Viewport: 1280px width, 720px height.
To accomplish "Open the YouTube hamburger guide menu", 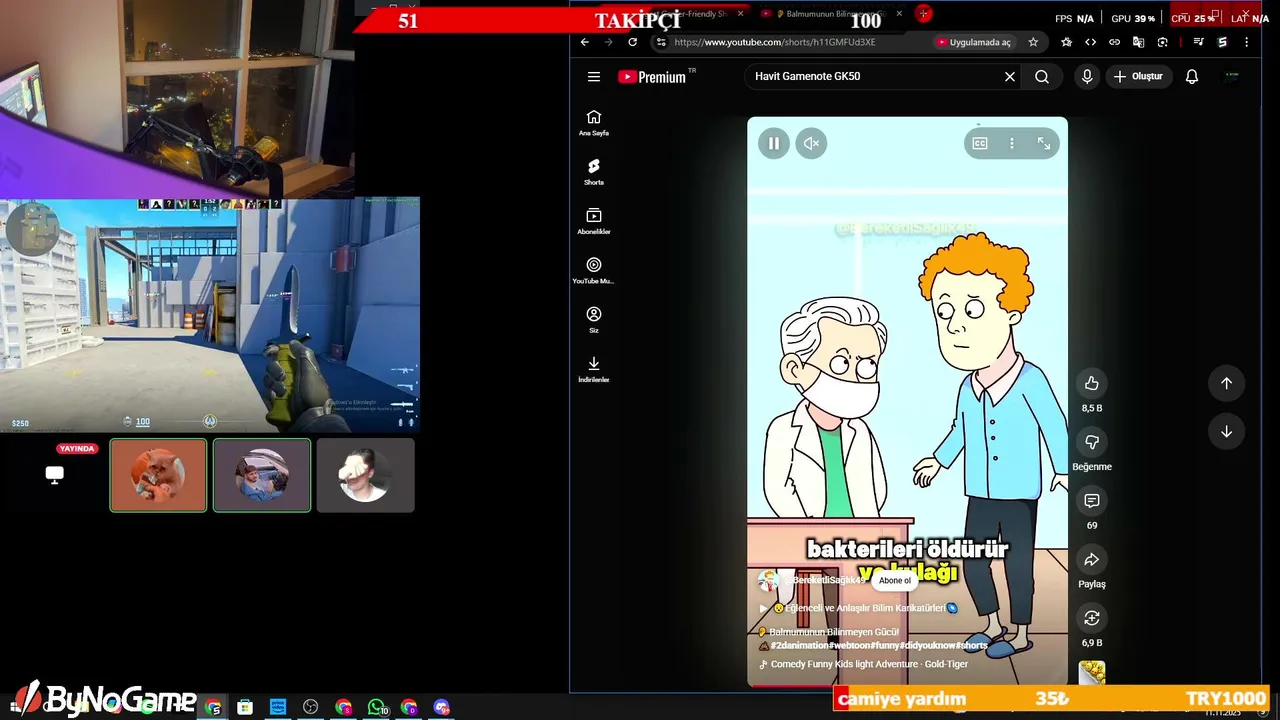I will [594, 77].
